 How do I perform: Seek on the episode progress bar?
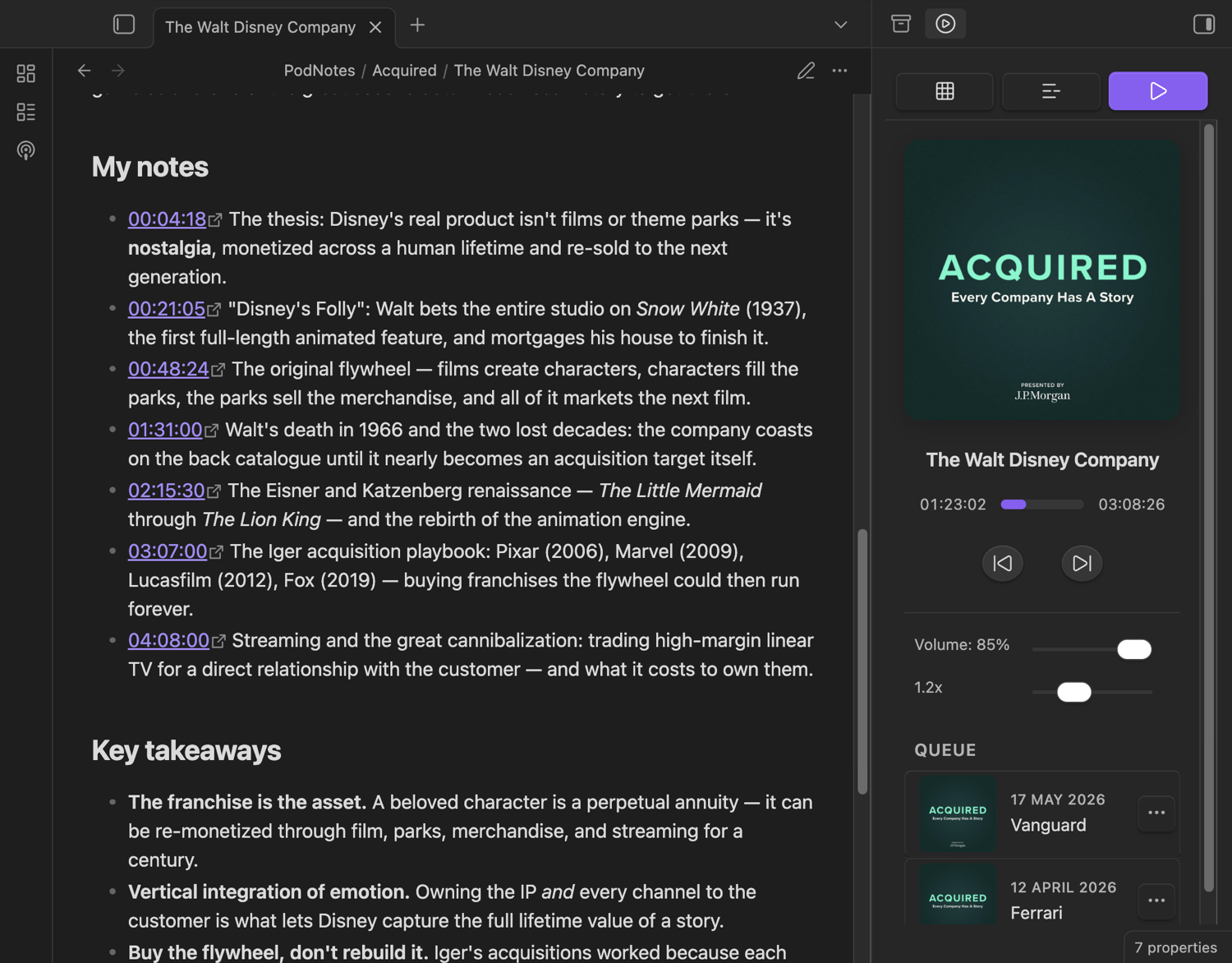1042,505
